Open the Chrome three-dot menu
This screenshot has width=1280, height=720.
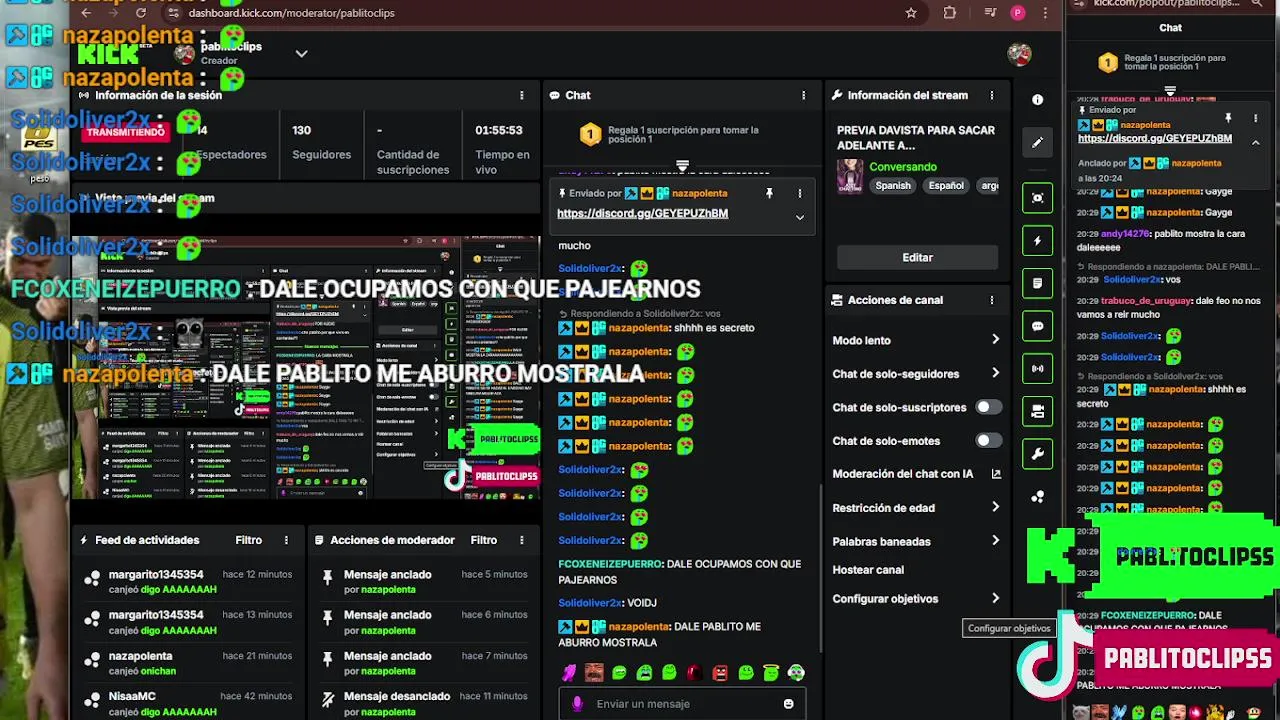click(1046, 13)
